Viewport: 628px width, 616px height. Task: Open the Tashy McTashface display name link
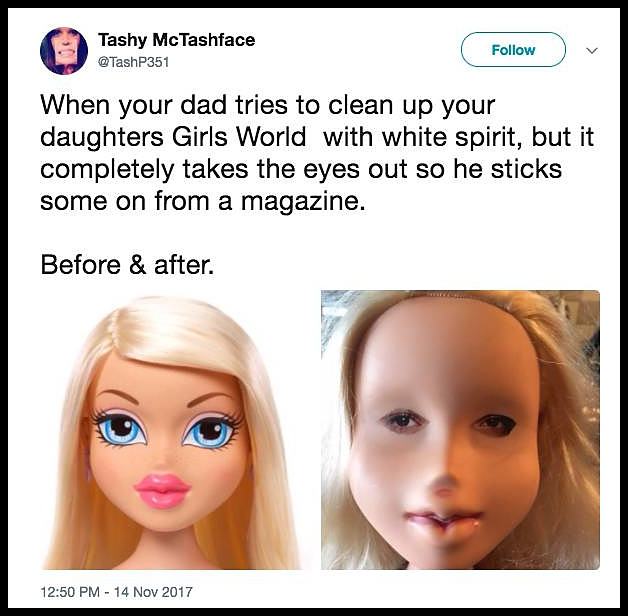tap(176, 40)
